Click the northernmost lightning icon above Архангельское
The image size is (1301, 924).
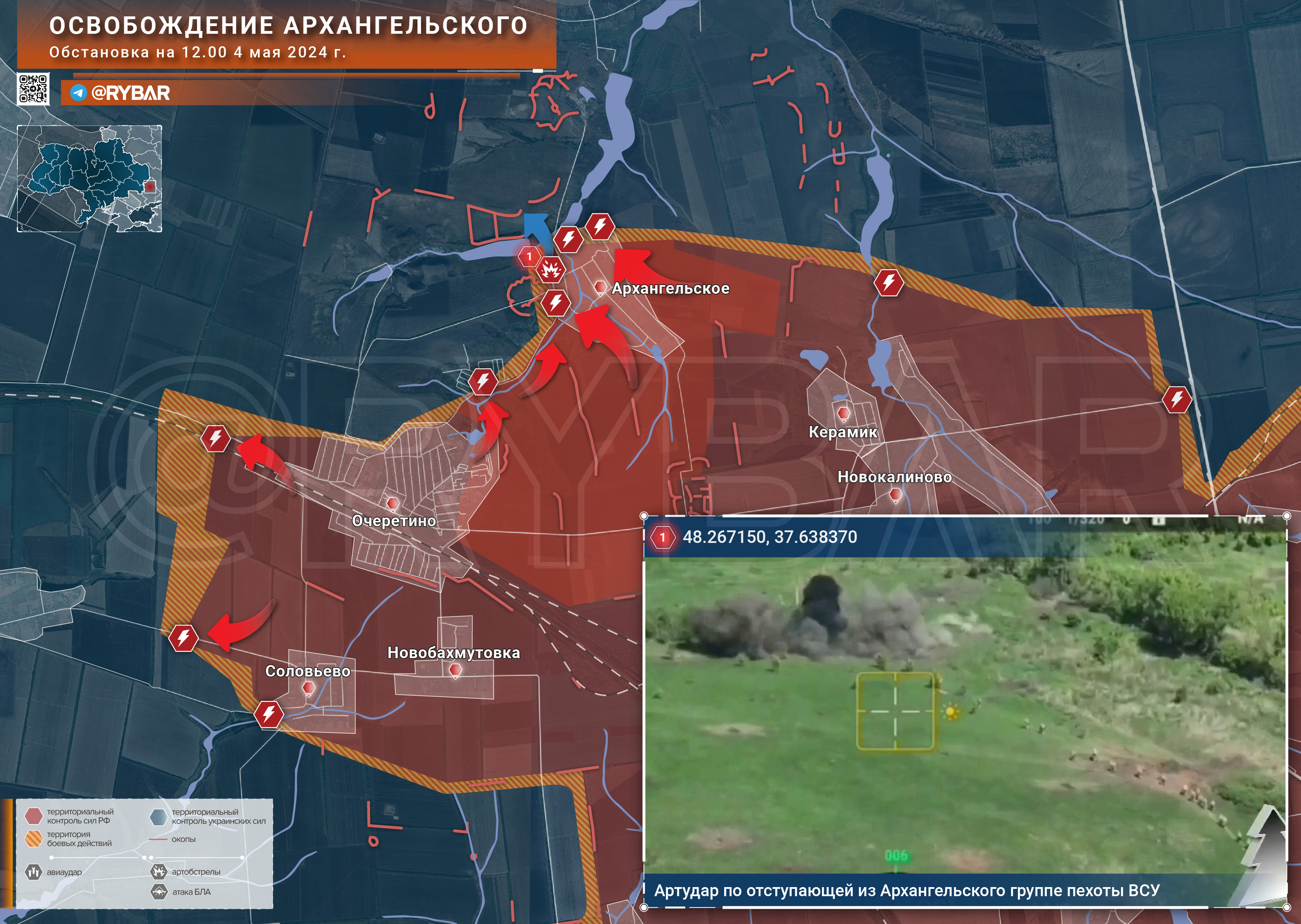point(600,227)
